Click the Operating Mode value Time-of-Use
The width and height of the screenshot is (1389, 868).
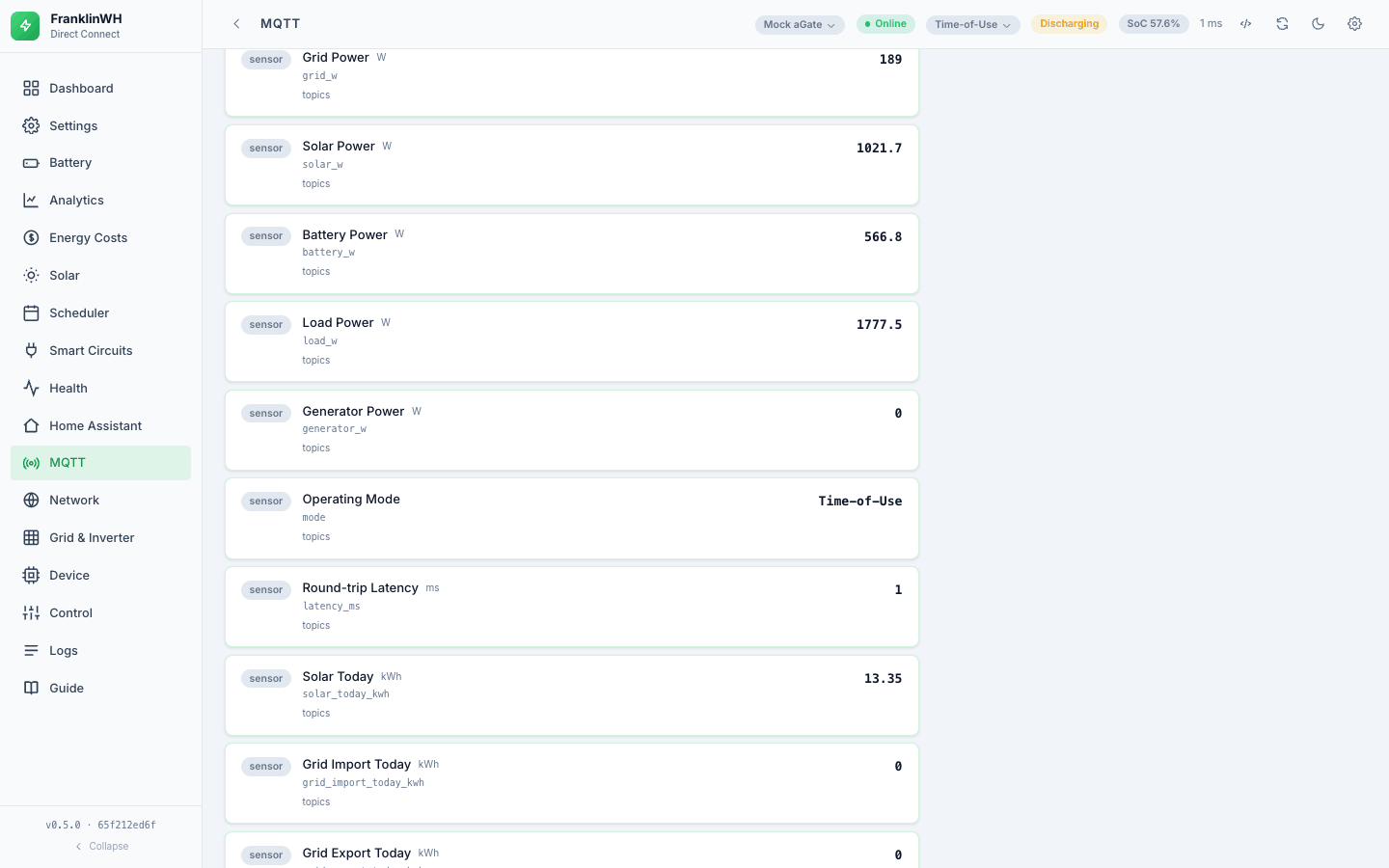click(860, 502)
